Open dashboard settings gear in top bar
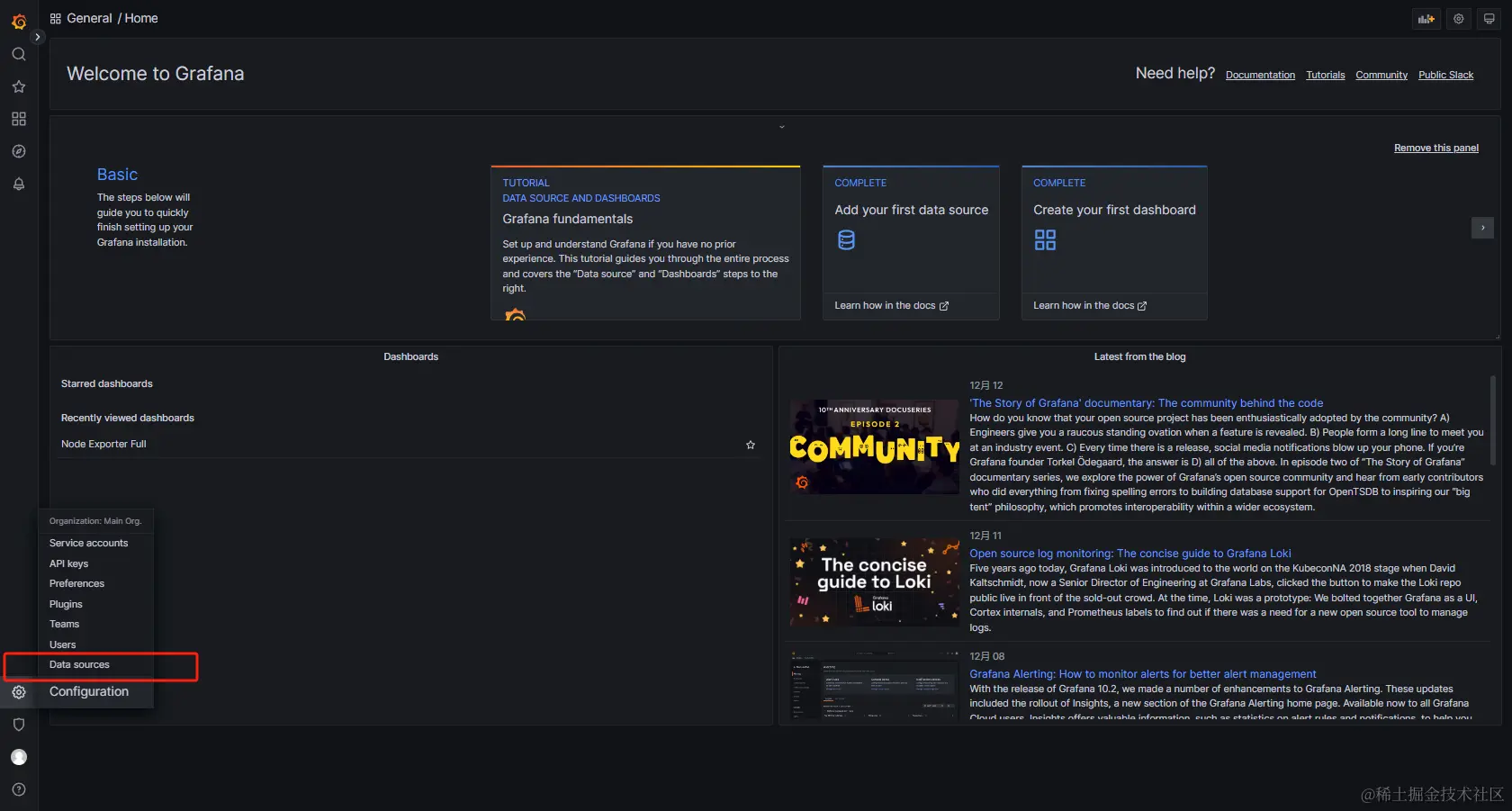 [x=1459, y=19]
